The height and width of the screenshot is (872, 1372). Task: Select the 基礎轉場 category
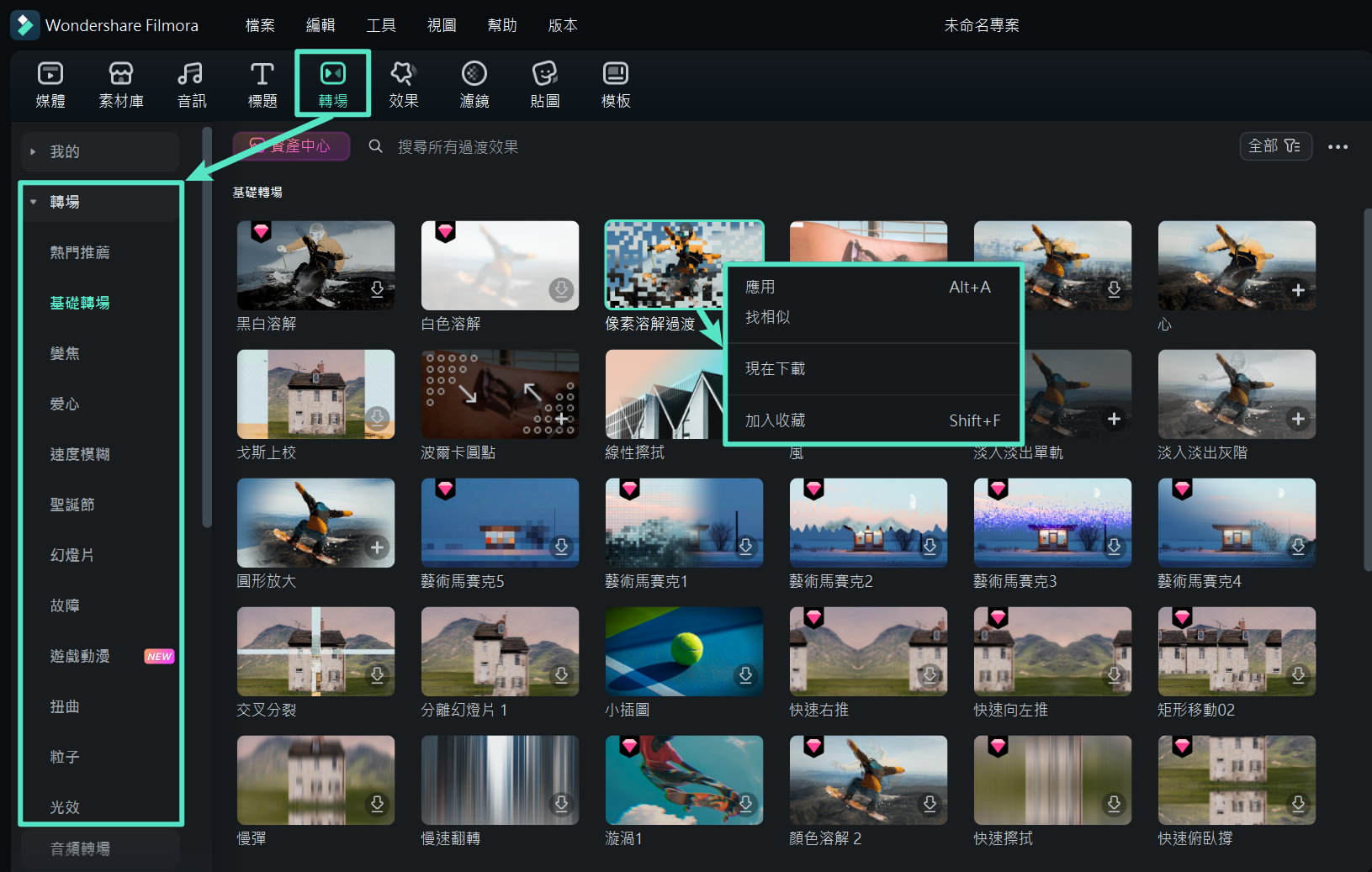pyautogui.click(x=80, y=303)
